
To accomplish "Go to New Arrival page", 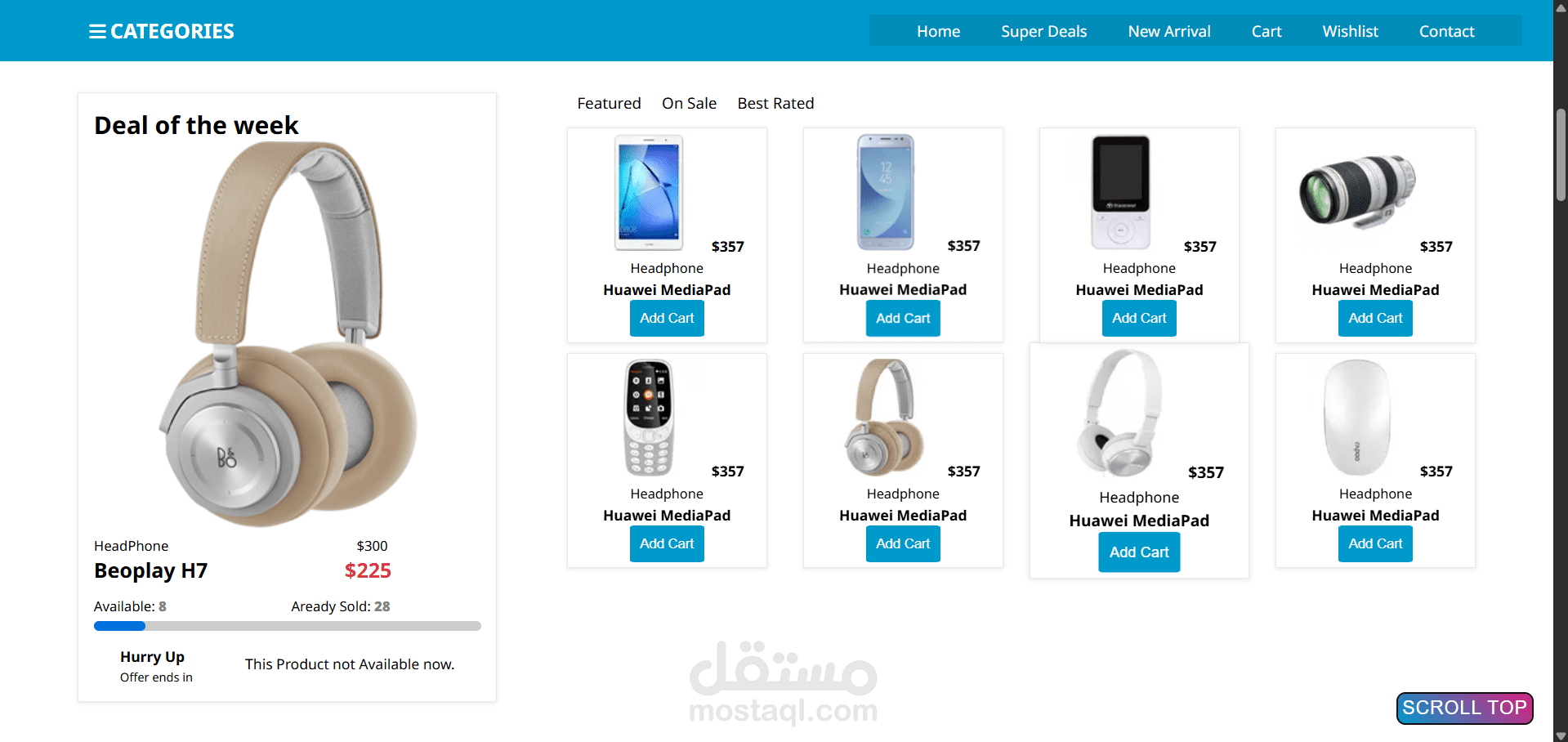I will click(1169, 31).
